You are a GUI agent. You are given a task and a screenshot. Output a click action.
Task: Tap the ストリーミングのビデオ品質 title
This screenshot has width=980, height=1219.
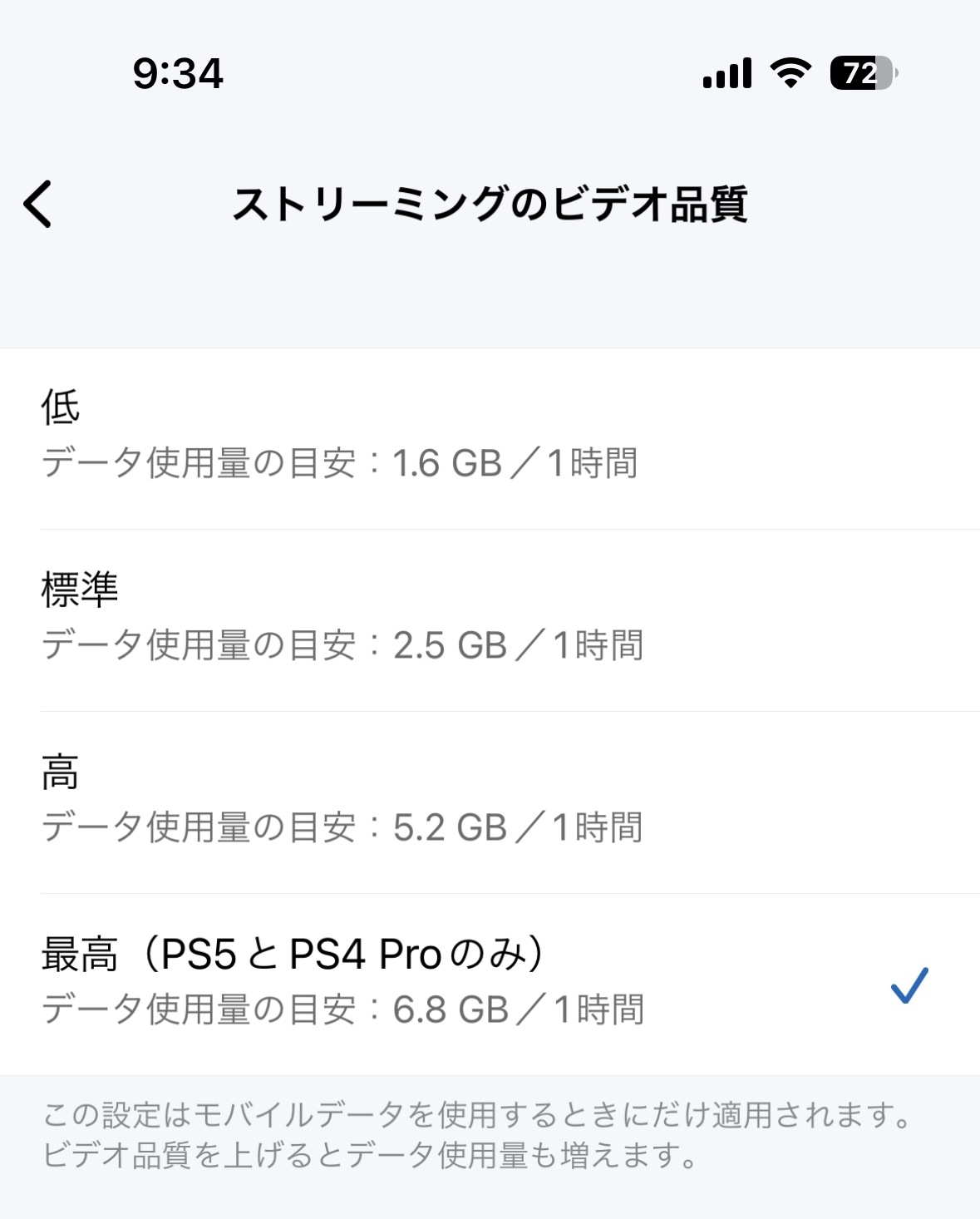(x=490, y=205)
